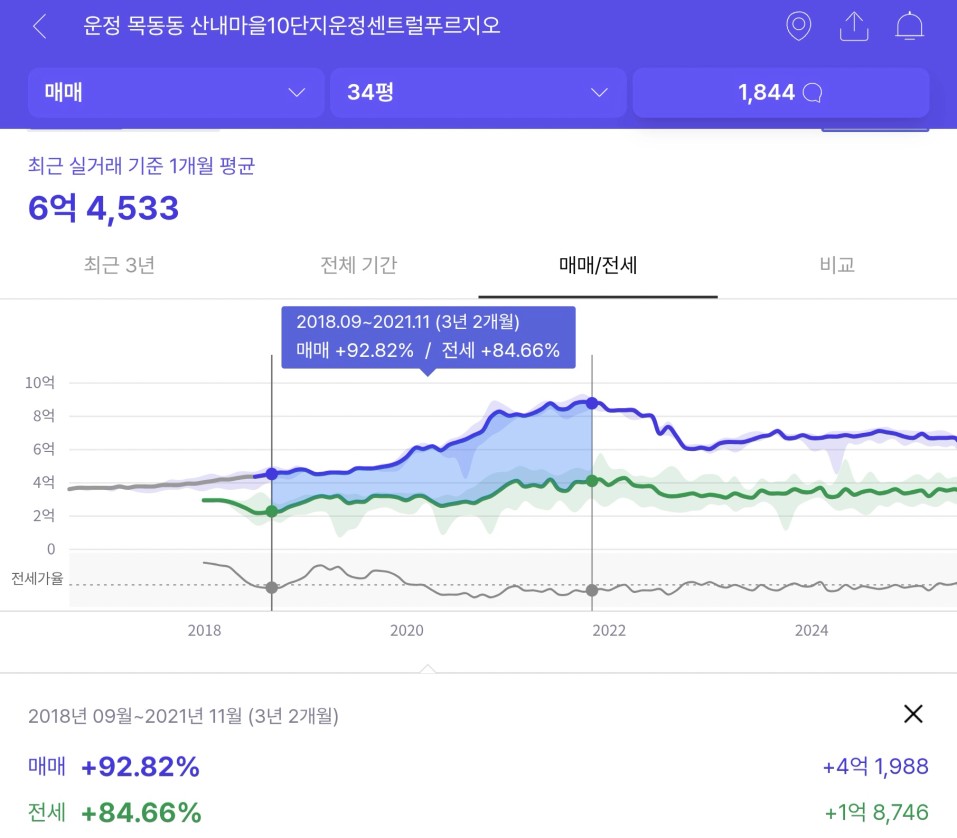Select the 2018.09 blue start marker
The image size is (957, 838).
pos(272,474)
